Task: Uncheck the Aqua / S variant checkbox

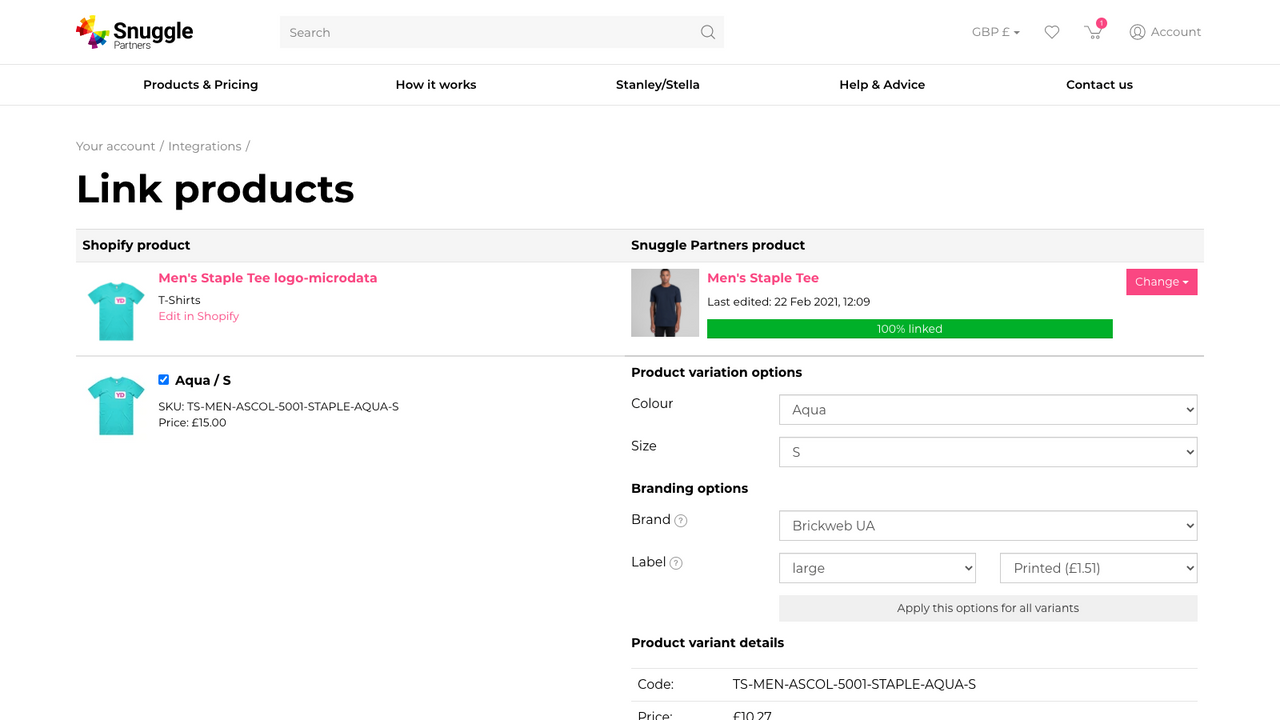Action: [163, 379]
